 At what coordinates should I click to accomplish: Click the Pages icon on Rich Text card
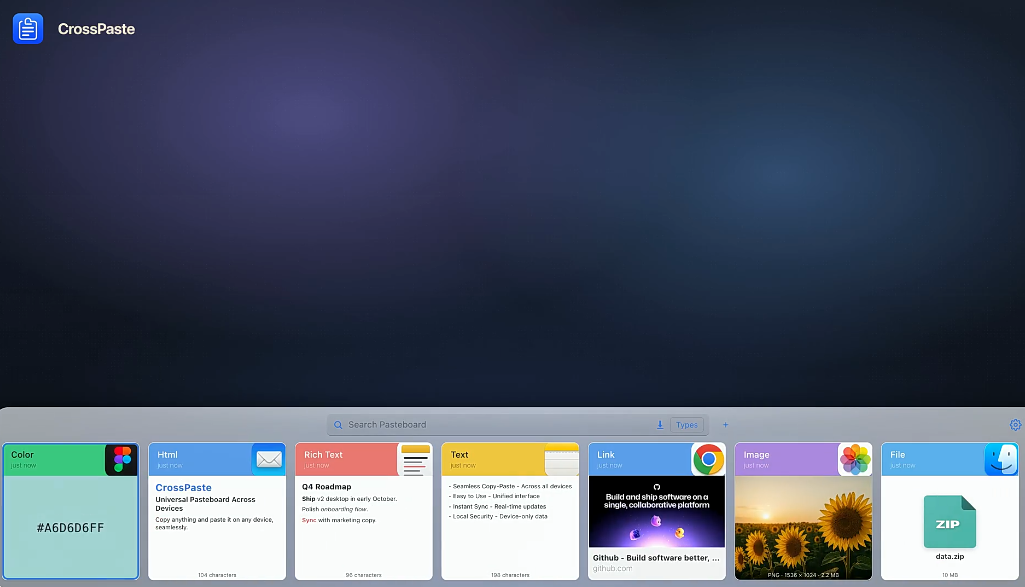tap(415, 460)
